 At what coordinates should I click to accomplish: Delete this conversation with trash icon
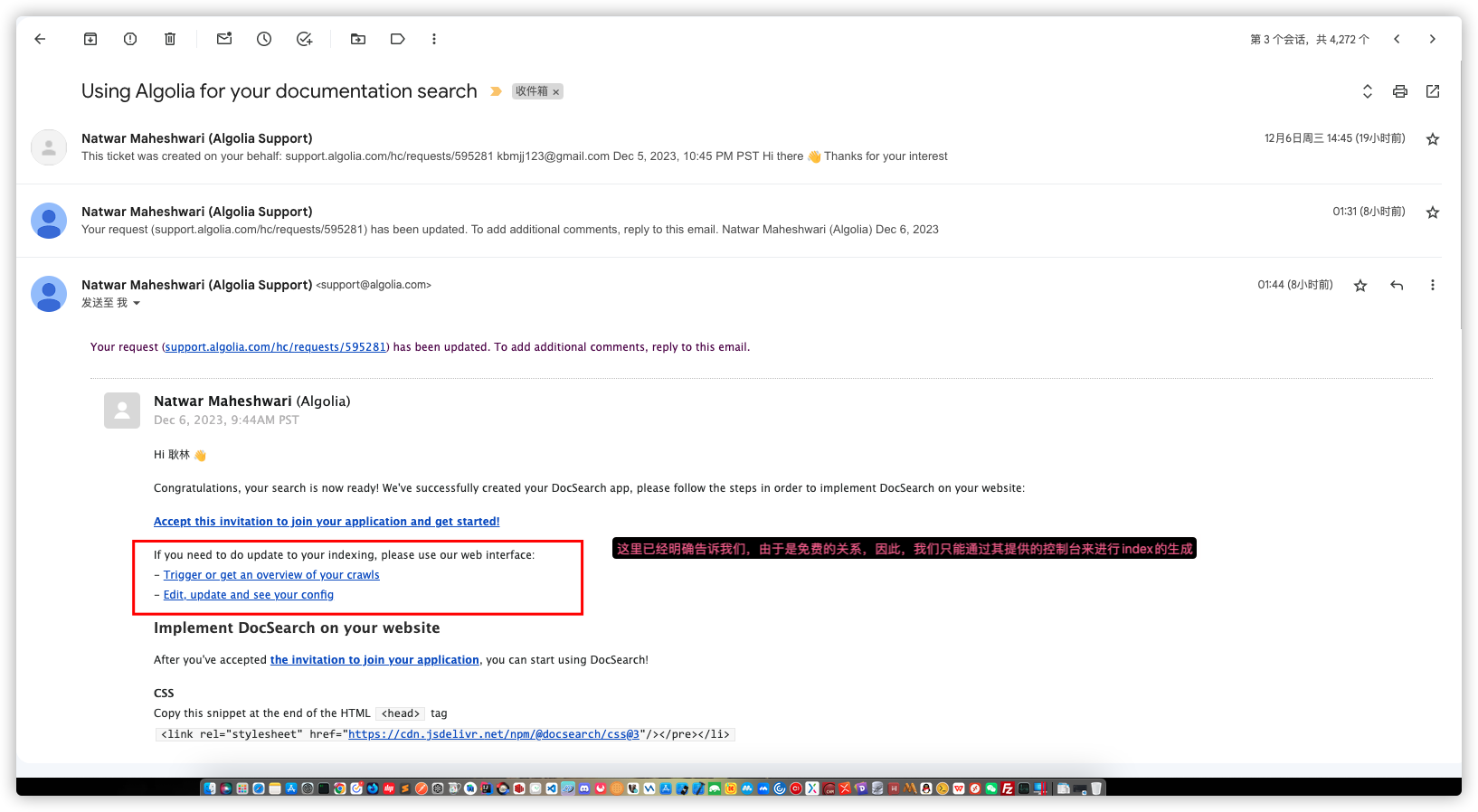(x=170, y=39)
